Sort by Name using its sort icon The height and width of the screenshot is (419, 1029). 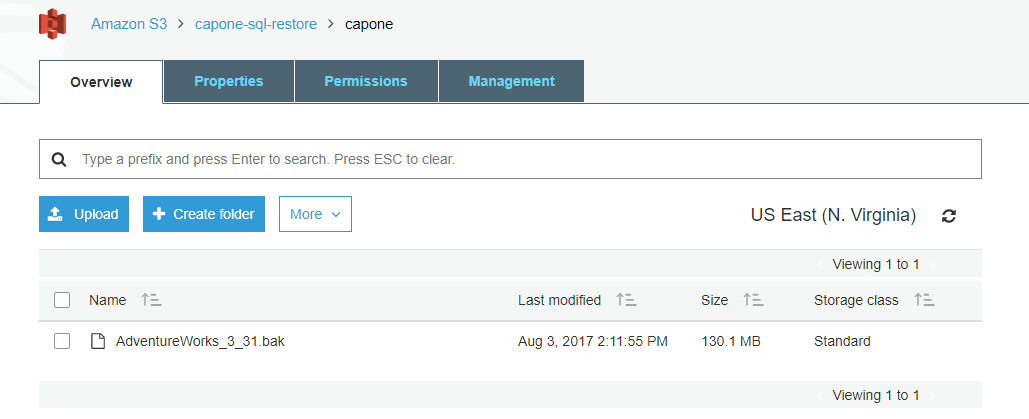(151, 301)
